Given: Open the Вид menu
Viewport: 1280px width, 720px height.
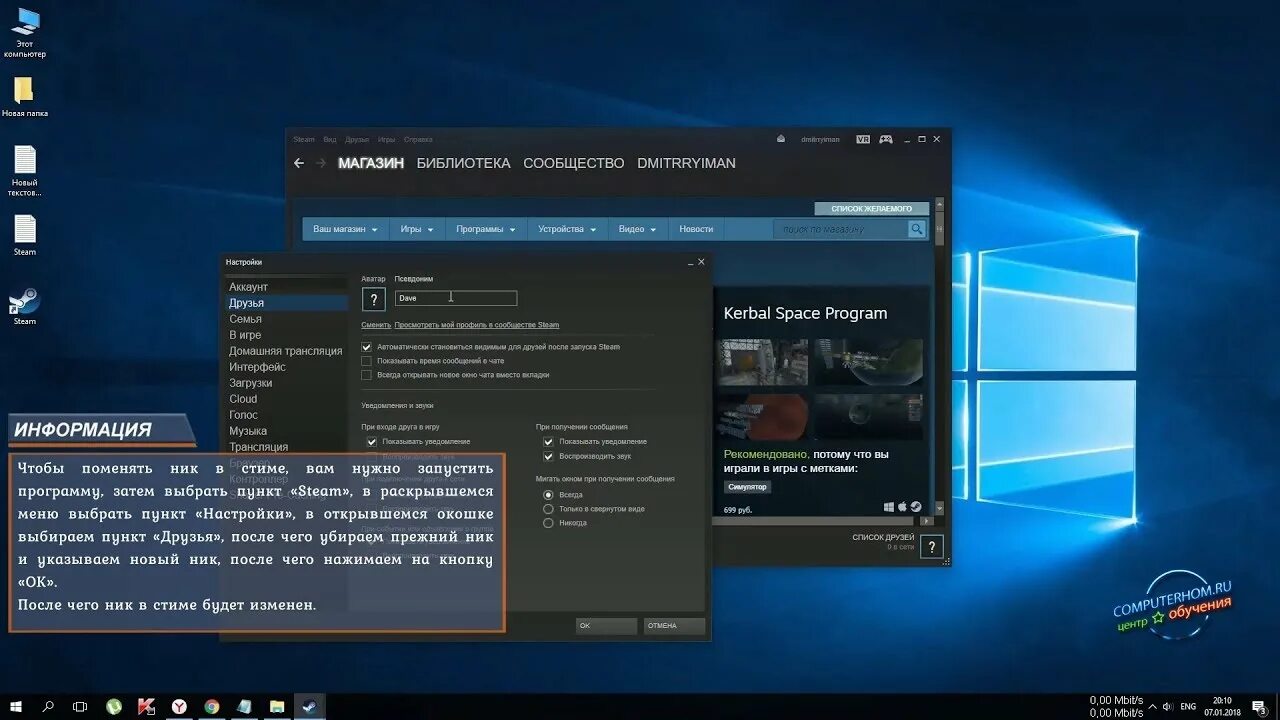Looking at the screenshot, I should 329,139.
